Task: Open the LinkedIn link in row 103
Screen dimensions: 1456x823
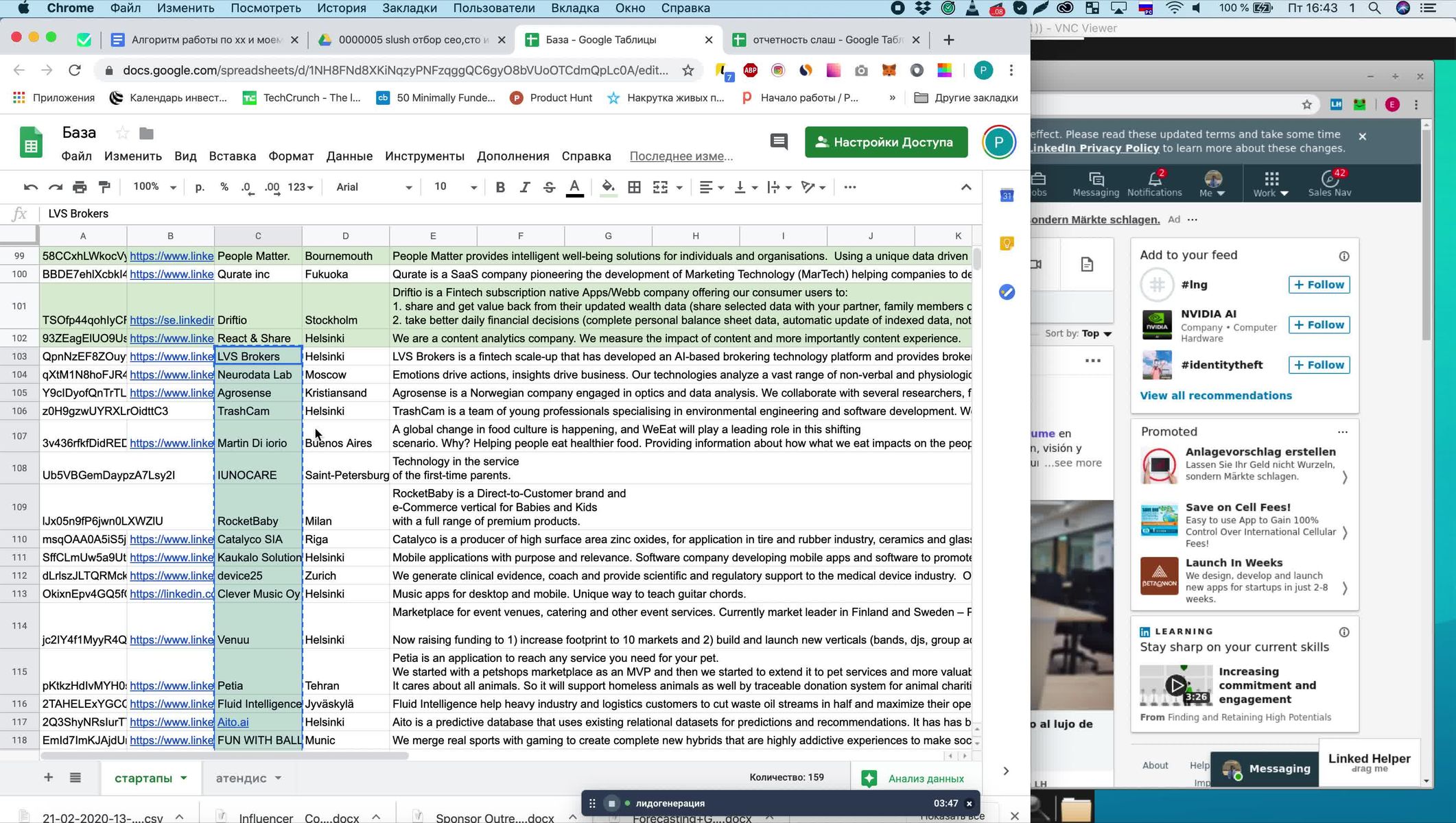Action: [172, 357]
